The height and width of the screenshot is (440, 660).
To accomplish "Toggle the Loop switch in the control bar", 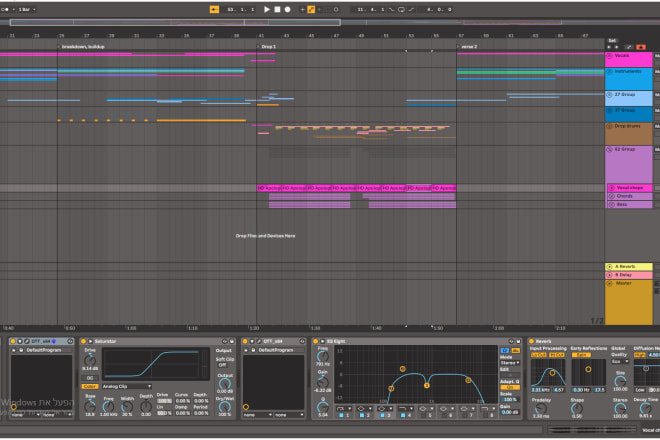I will 401,9.
